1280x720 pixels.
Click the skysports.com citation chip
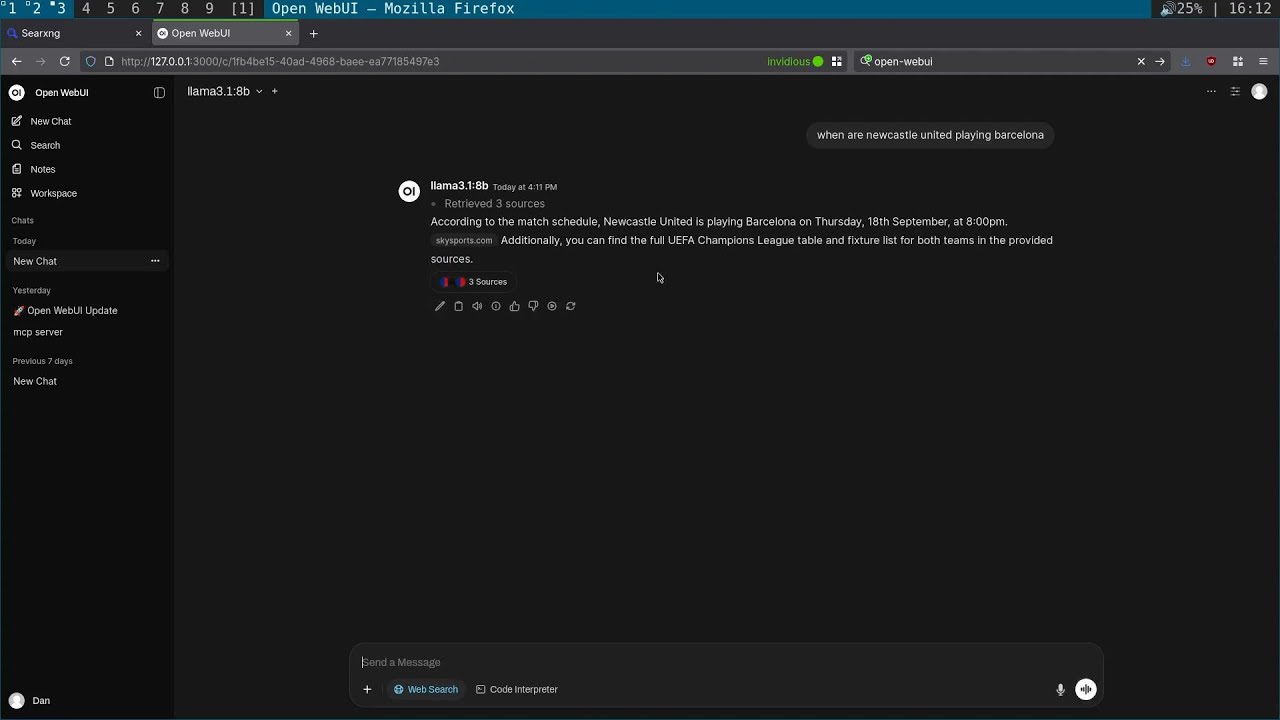[x=464, y=241]
